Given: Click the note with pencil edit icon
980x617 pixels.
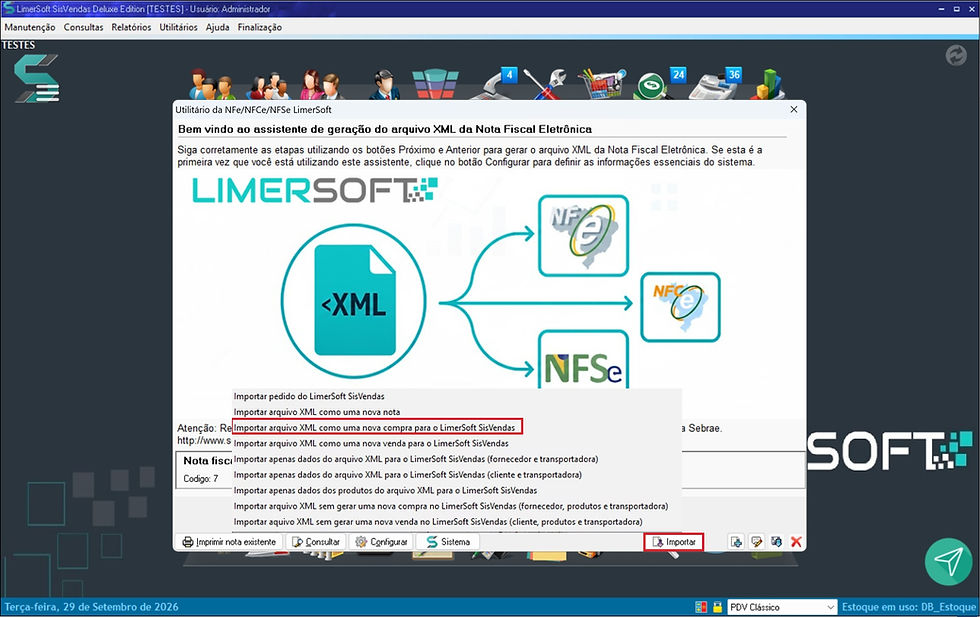Looking at the screenshot, I should click(x=756, y=542).
